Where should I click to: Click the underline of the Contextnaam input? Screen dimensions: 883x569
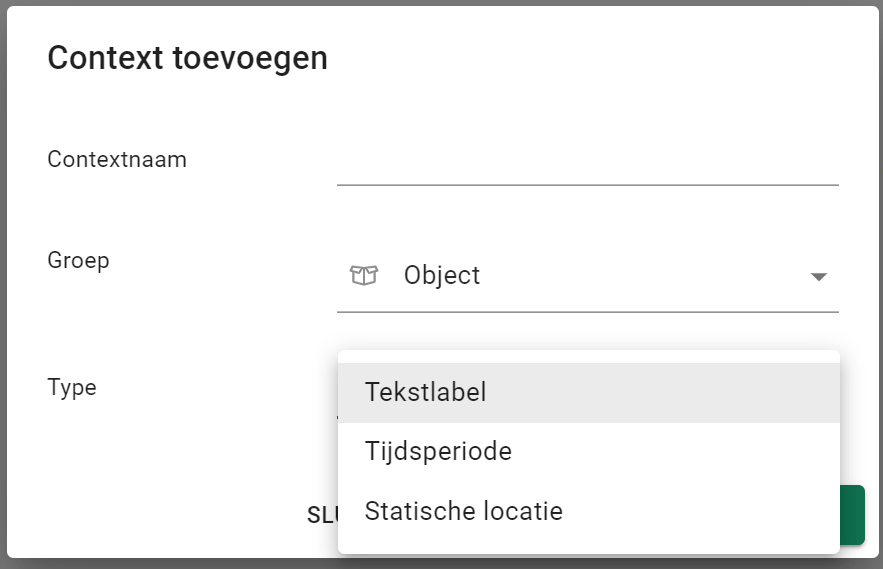click(x=587, y=185)
